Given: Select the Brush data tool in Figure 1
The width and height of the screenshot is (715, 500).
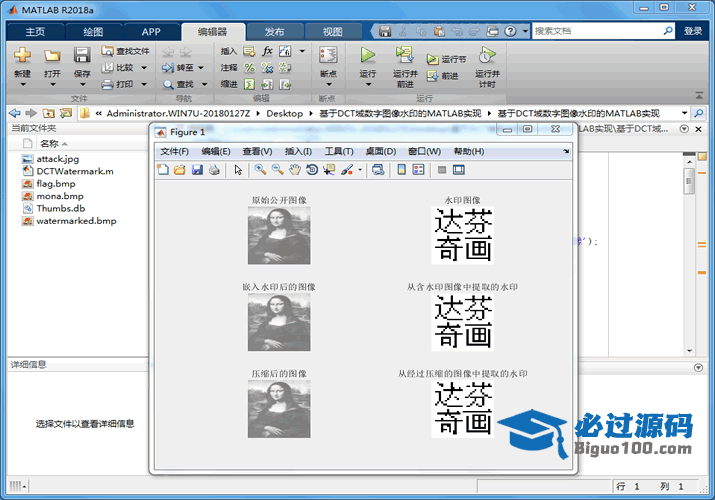Looking at the screenshot, I should coord(347,170).
